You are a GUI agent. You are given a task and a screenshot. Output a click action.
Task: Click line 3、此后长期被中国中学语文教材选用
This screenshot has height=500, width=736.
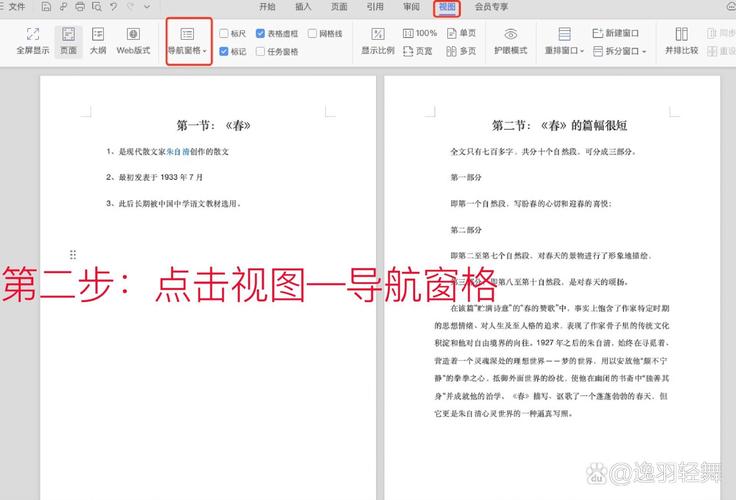pyautogui.click(x=174, y=203)
